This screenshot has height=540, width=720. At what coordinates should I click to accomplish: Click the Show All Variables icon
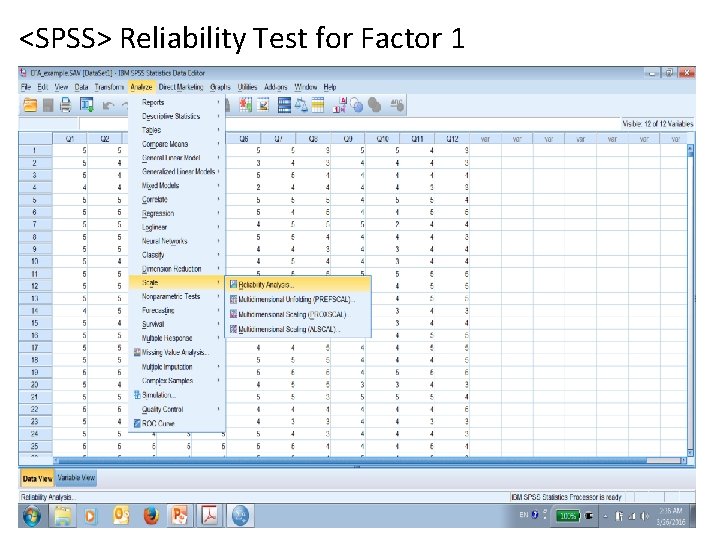[374, 106]
